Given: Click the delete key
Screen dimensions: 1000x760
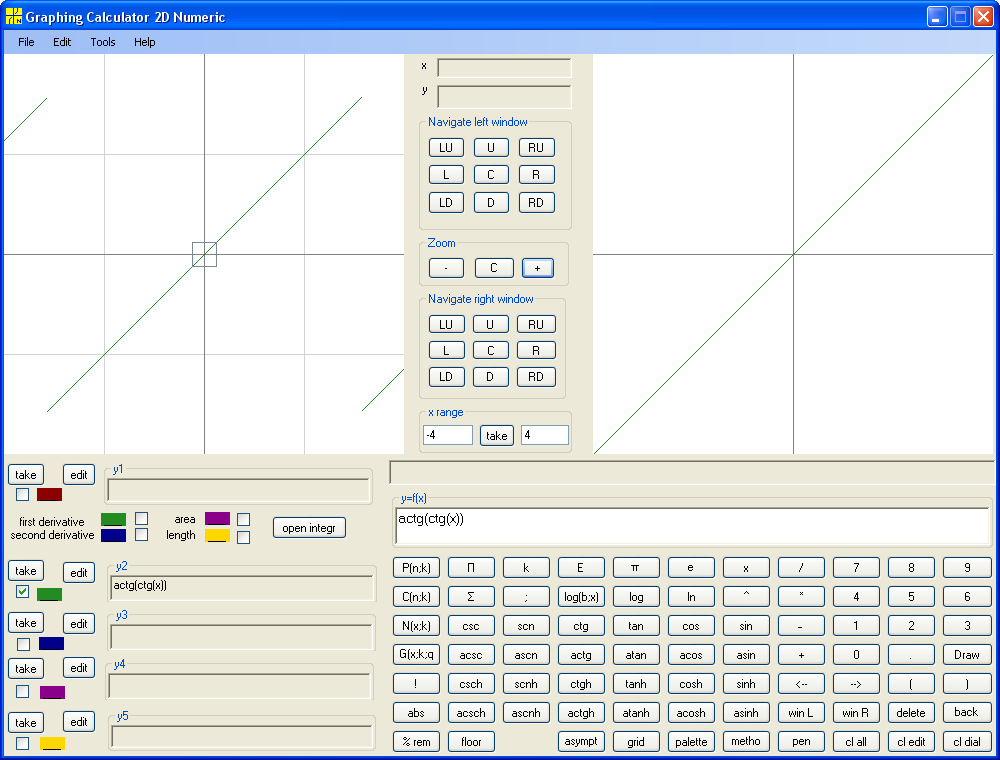Looking at the screenshot, I should 911,713.
